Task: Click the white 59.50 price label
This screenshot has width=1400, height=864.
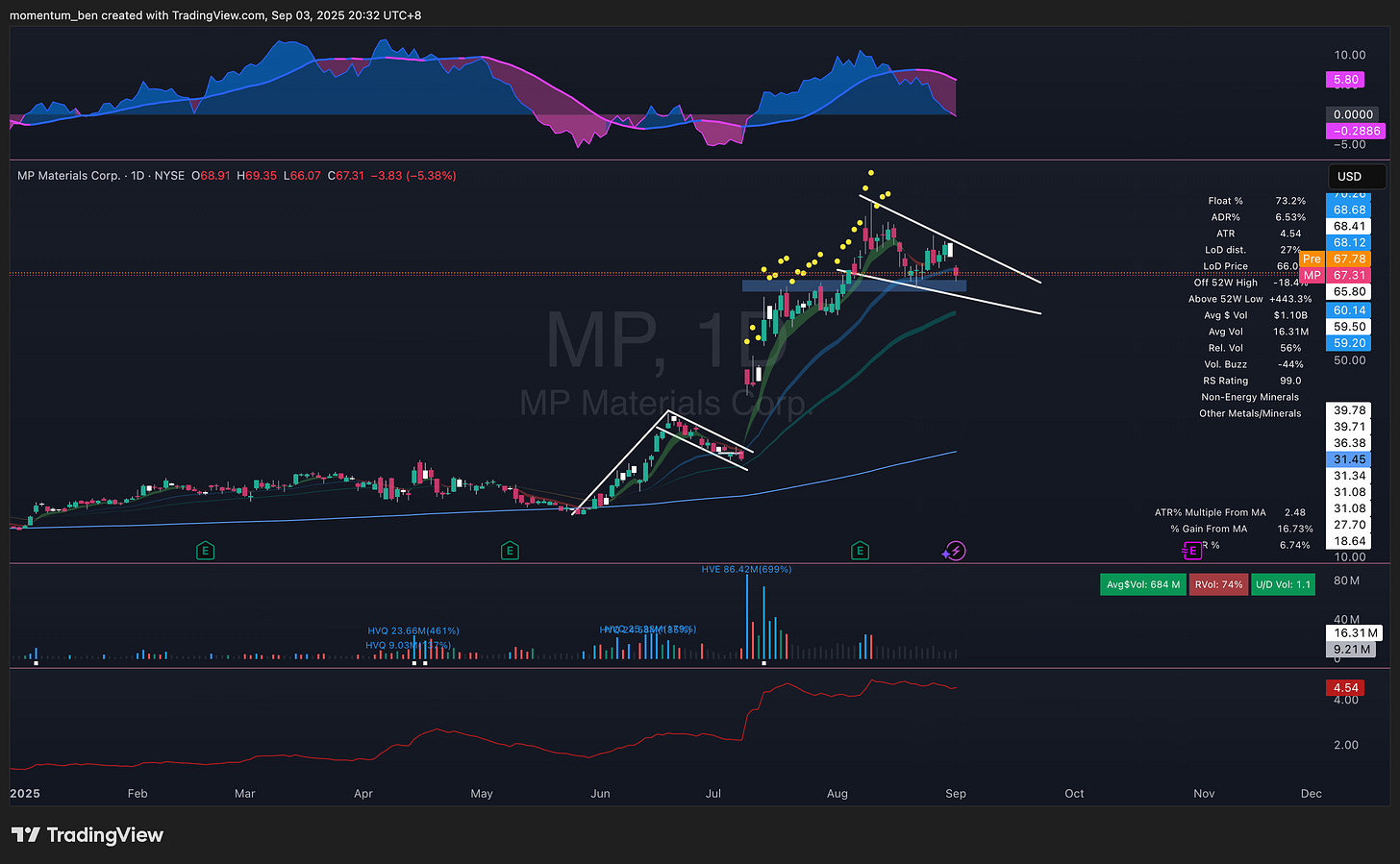Action: pyautogui.click(x=1350, y=327)
